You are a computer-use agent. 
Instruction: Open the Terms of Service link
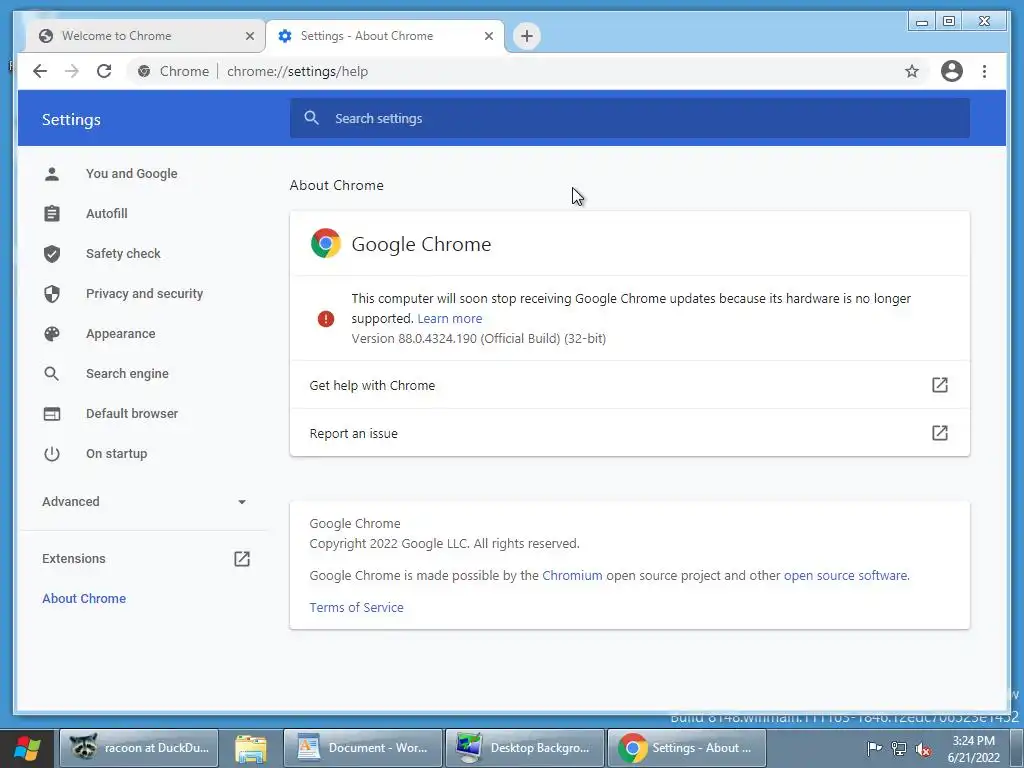[356, 607]
